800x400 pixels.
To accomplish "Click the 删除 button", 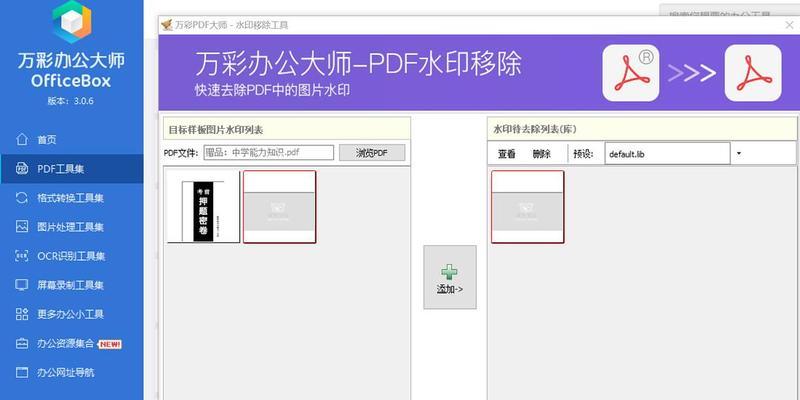I will pos(541,154).
